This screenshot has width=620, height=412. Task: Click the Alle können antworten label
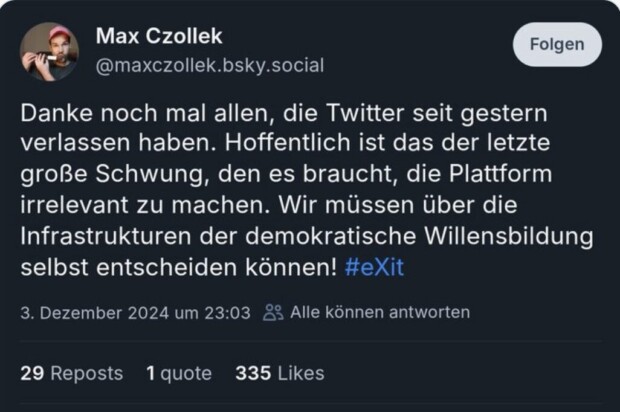tap(380, 312)
